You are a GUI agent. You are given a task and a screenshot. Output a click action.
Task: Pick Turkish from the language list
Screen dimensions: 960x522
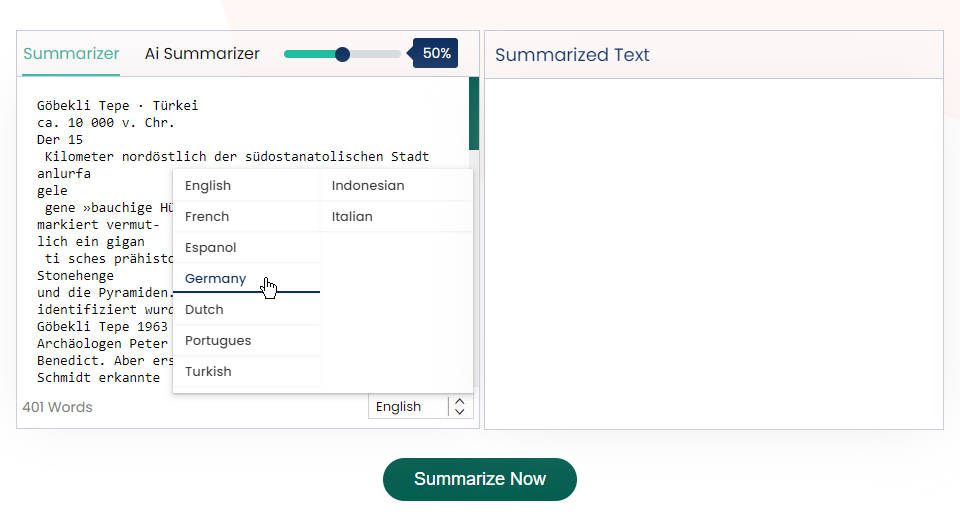click(247, 371)
